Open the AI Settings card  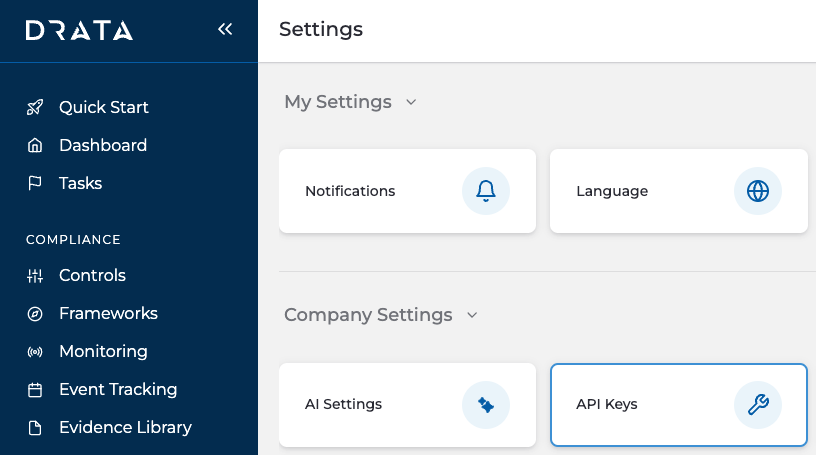407,405
